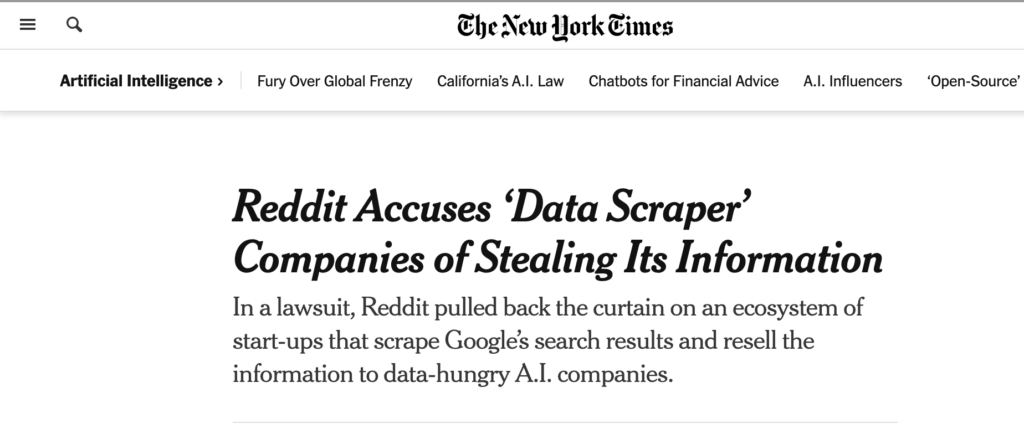Viewport: 1024px width, 424px height.
Task: Click the chevron beside Artificial Intelligence
Action: point(220,81)
